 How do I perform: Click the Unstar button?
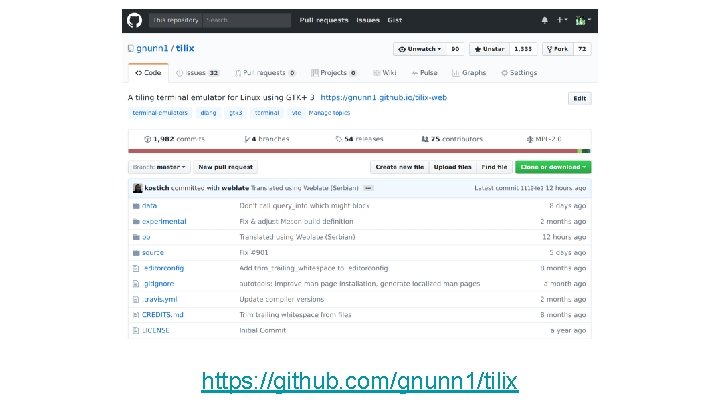(x=489, y=49)
